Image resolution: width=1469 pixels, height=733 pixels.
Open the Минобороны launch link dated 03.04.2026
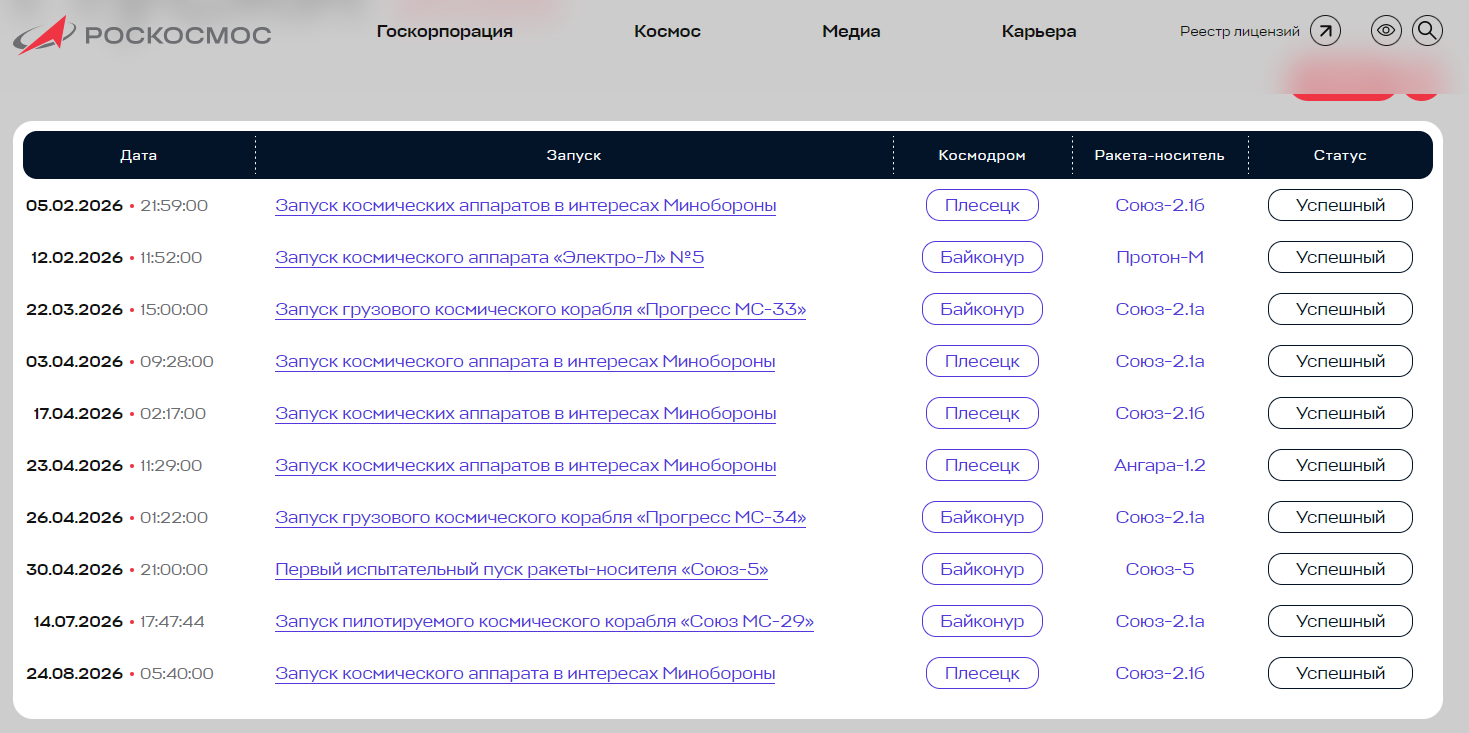(525, 362)
